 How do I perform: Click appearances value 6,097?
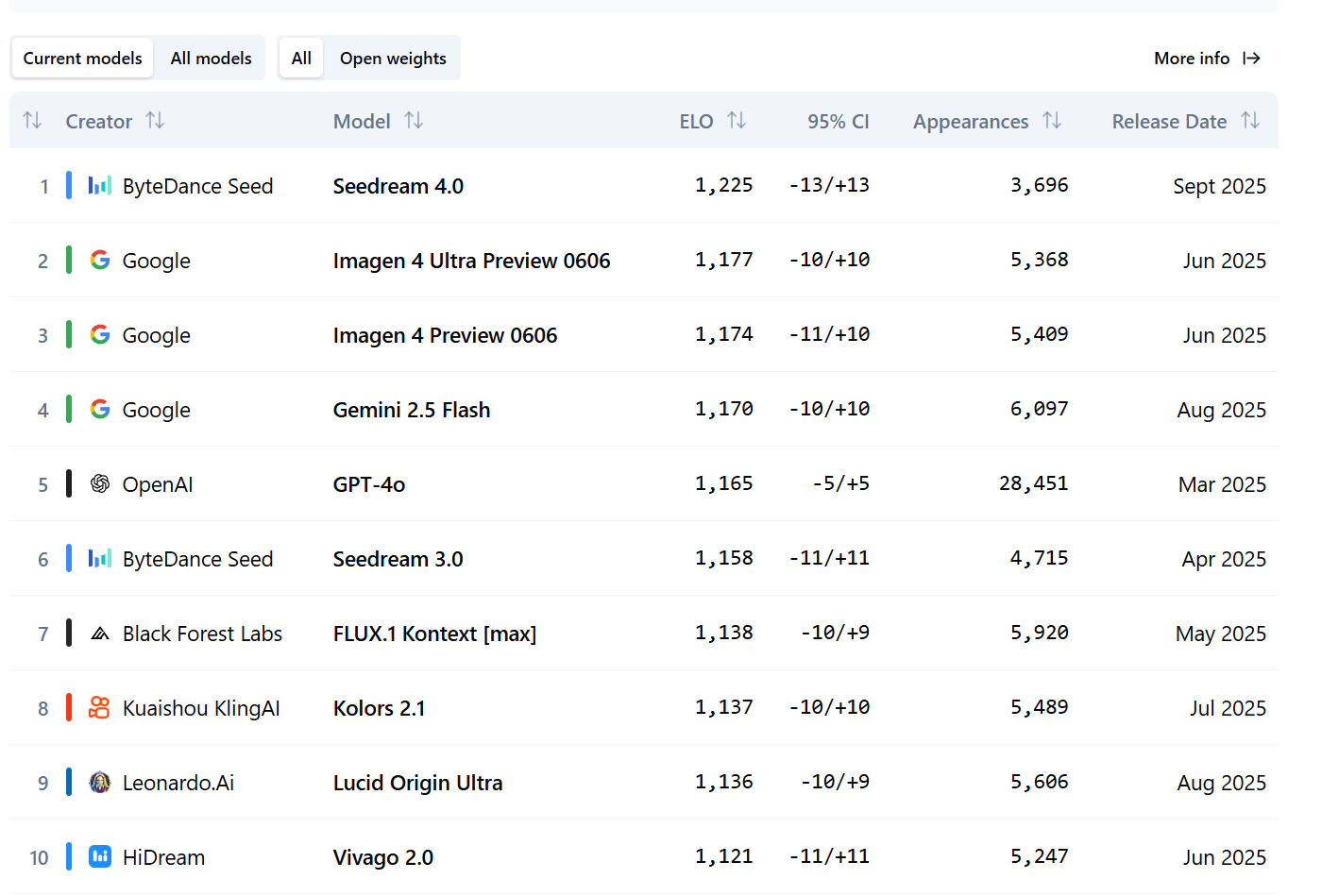1040,409
